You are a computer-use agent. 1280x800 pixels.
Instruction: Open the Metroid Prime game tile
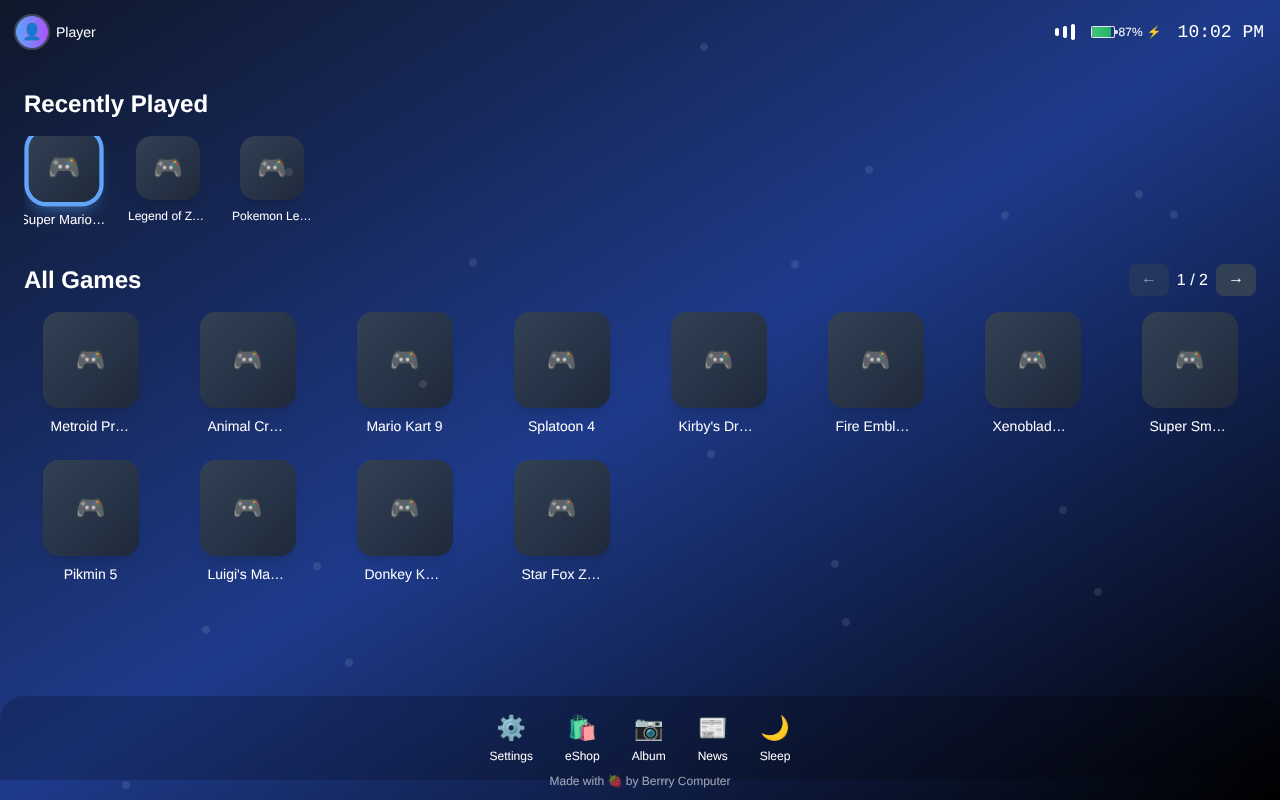[91, 360]
